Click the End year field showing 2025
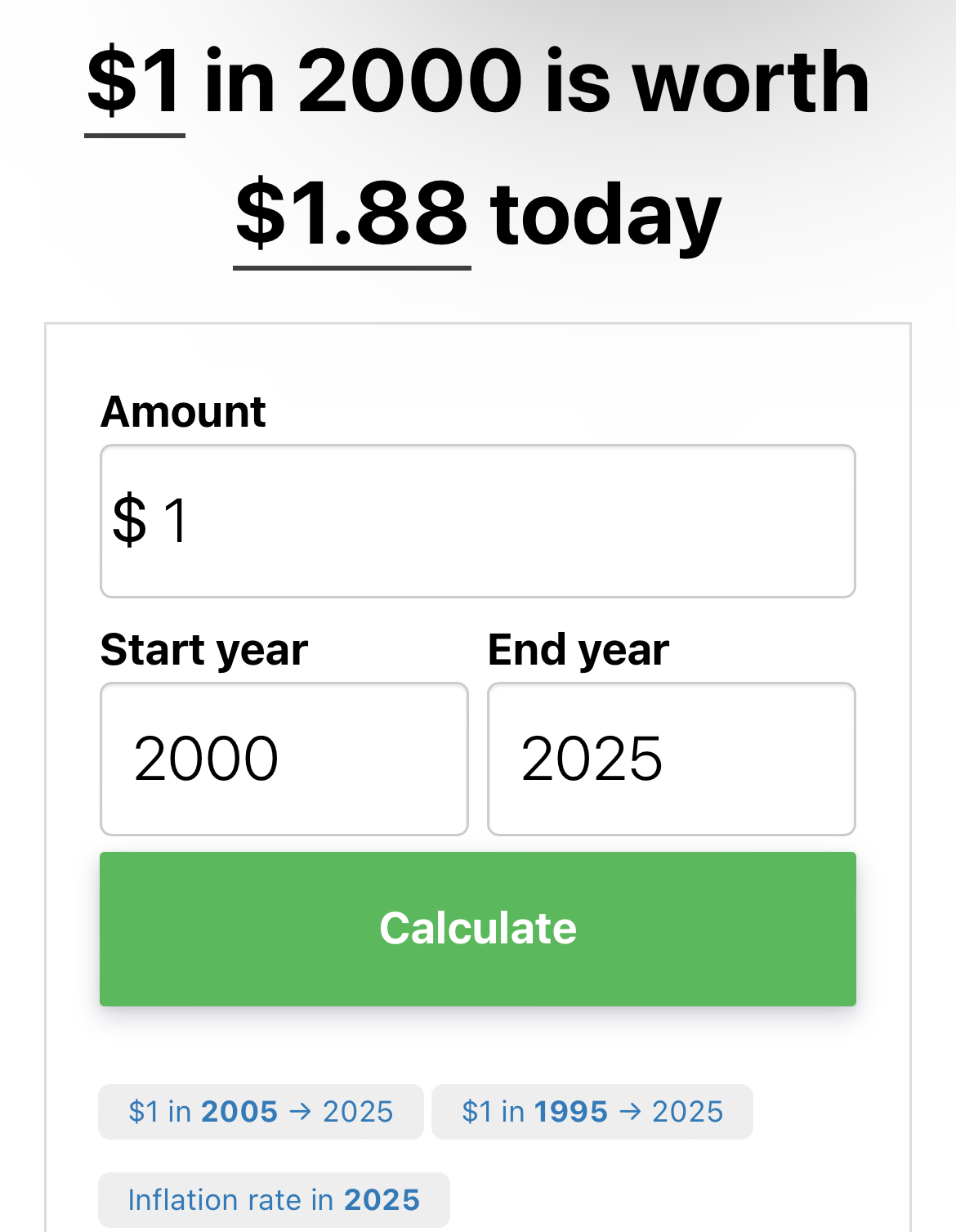Screen dimensions: 956x1232 [671, 759]
